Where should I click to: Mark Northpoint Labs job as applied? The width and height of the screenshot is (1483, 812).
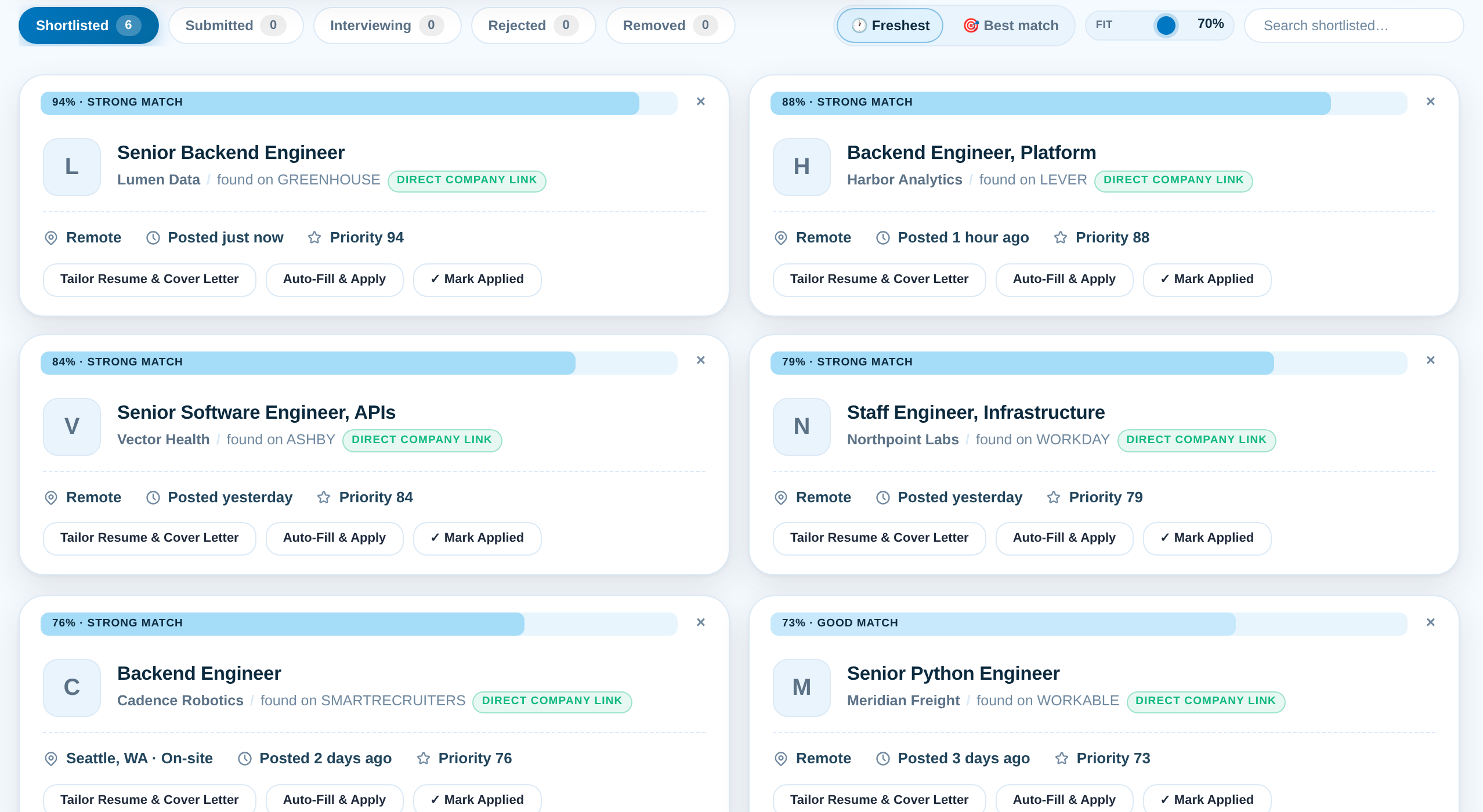point(1207,538)
